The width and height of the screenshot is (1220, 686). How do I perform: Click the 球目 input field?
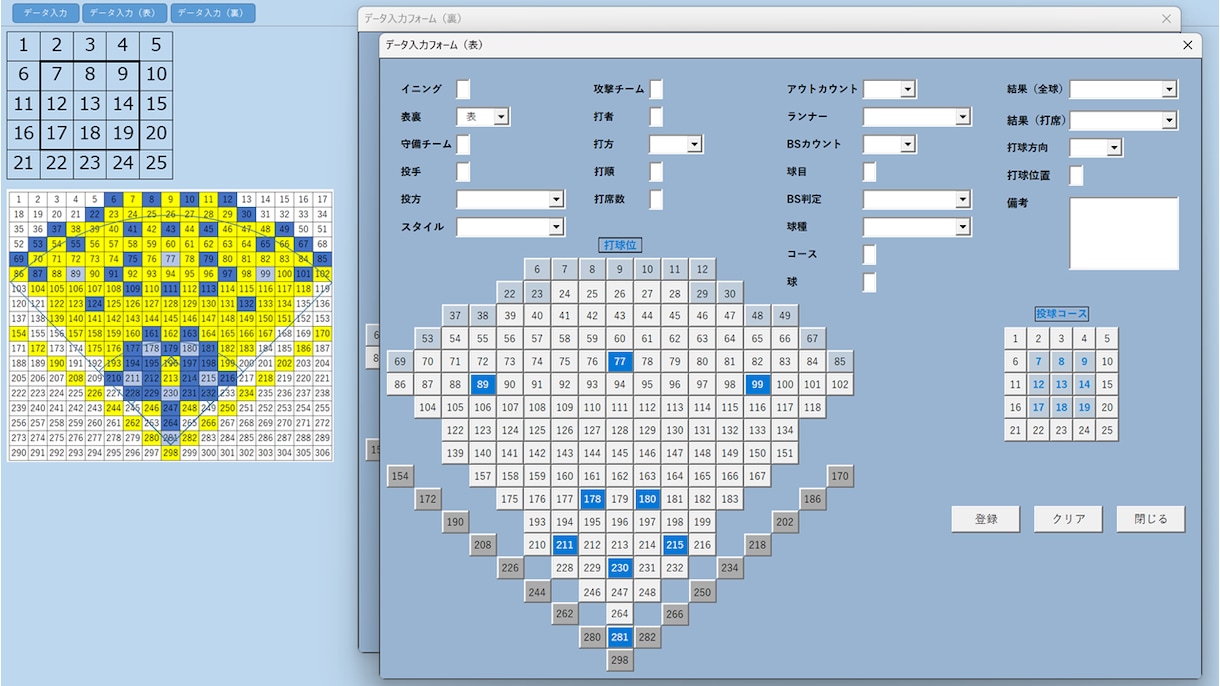(870, 172)
